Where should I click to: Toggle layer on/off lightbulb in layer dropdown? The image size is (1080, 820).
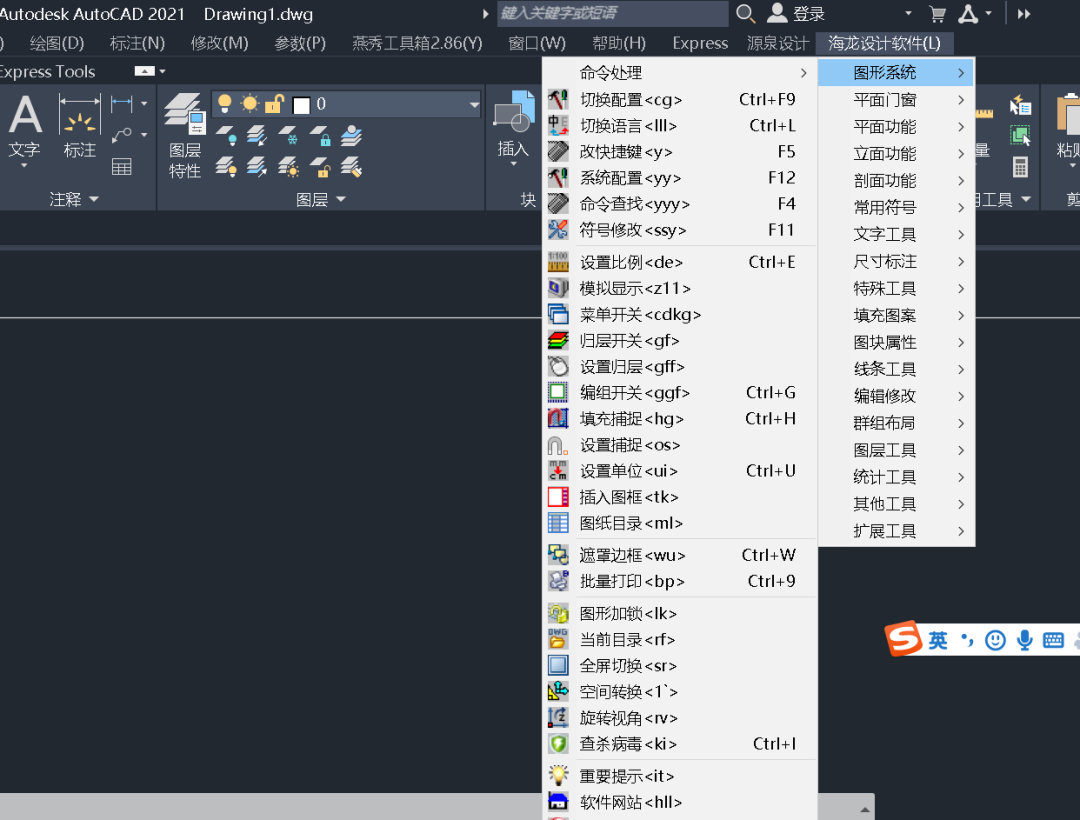(225, 104)
